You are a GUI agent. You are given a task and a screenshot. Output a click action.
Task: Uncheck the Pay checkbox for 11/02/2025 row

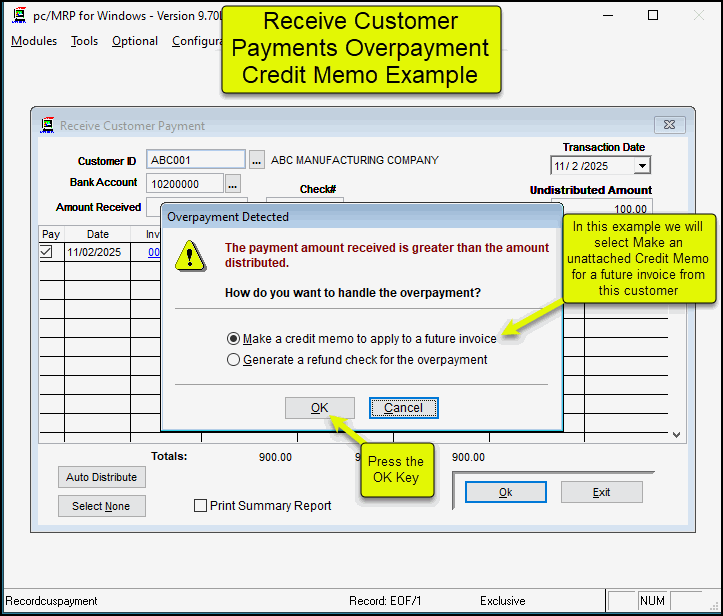46,253
